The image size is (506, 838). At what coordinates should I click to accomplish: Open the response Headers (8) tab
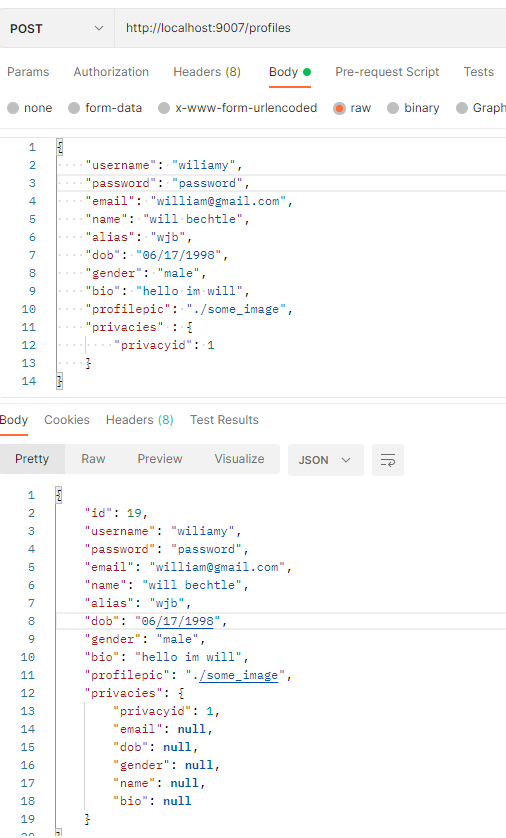pyautogui.click(x=139, y=420)
